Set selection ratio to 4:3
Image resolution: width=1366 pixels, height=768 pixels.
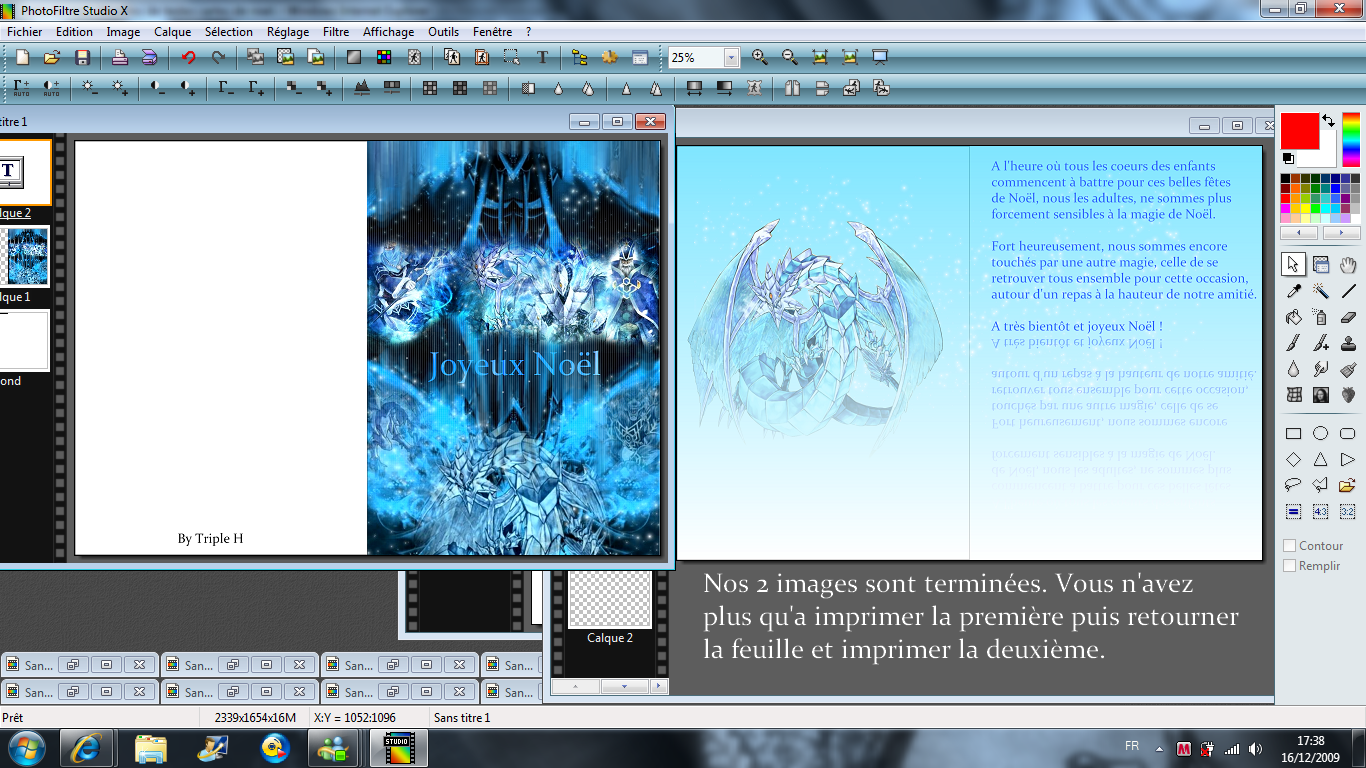point(1320,511)
